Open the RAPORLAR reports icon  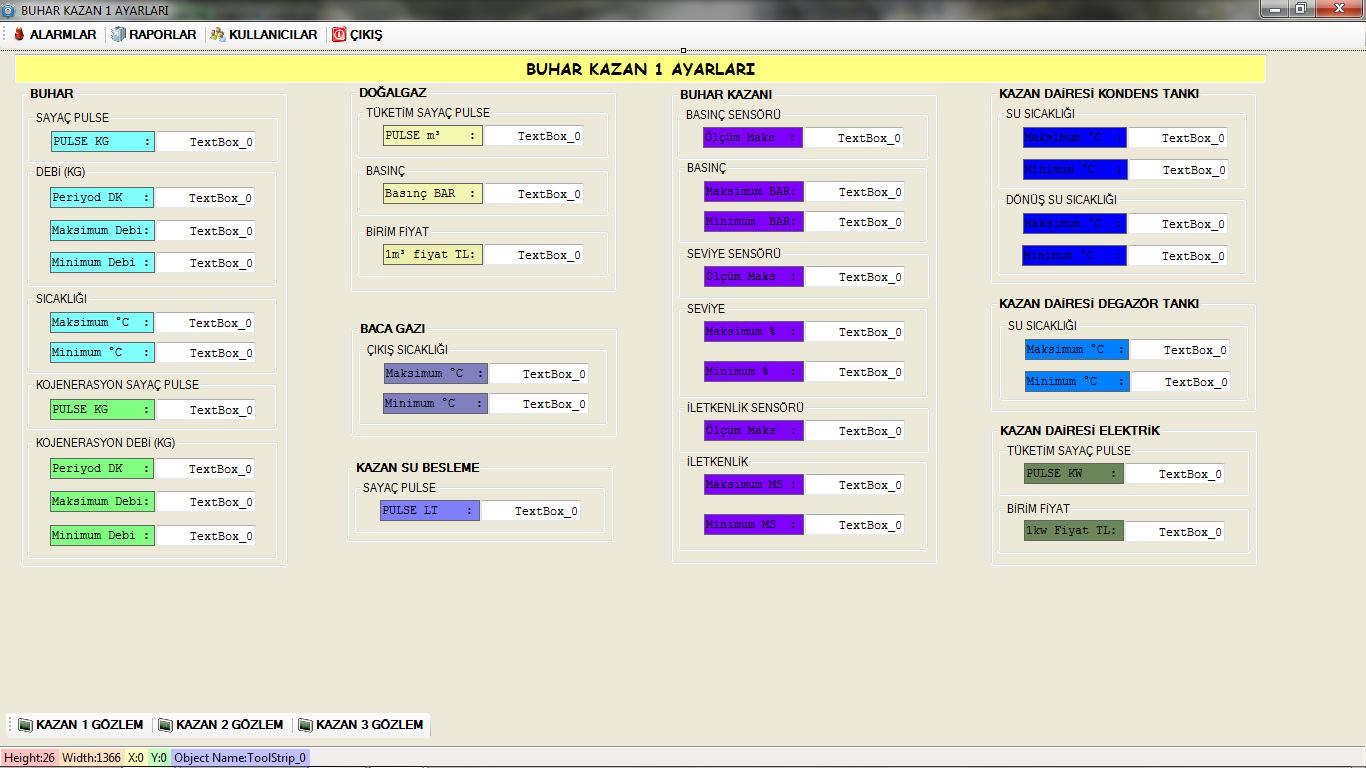point(119,34)
